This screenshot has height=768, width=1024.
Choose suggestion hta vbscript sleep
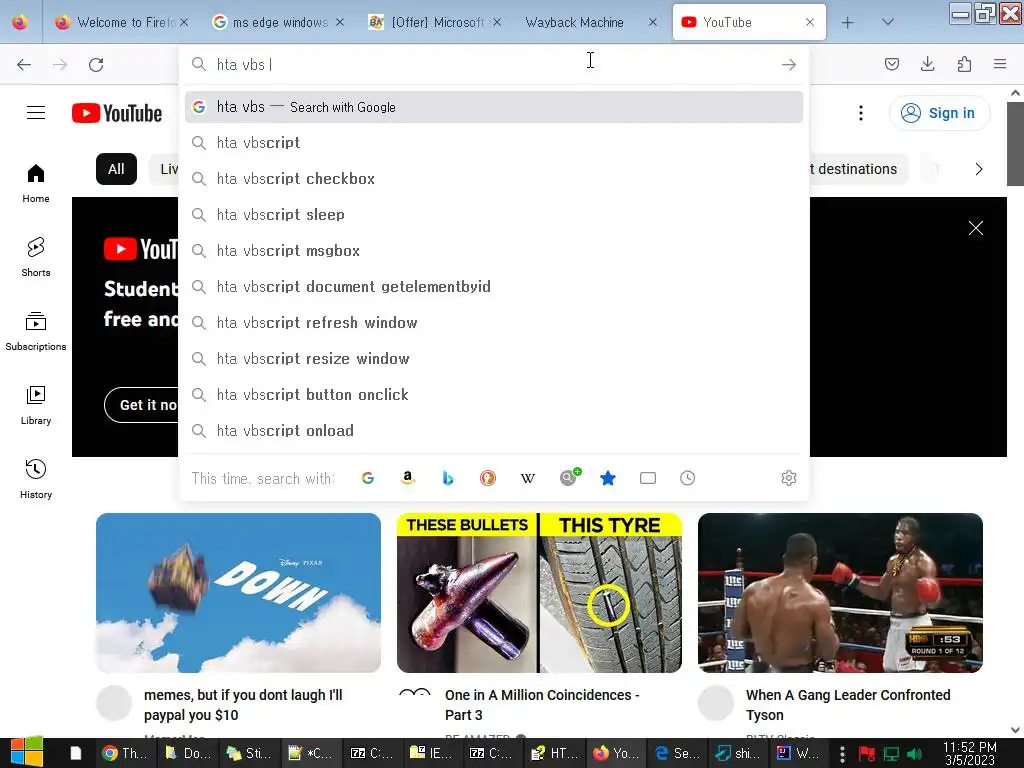tap(494, 214)
